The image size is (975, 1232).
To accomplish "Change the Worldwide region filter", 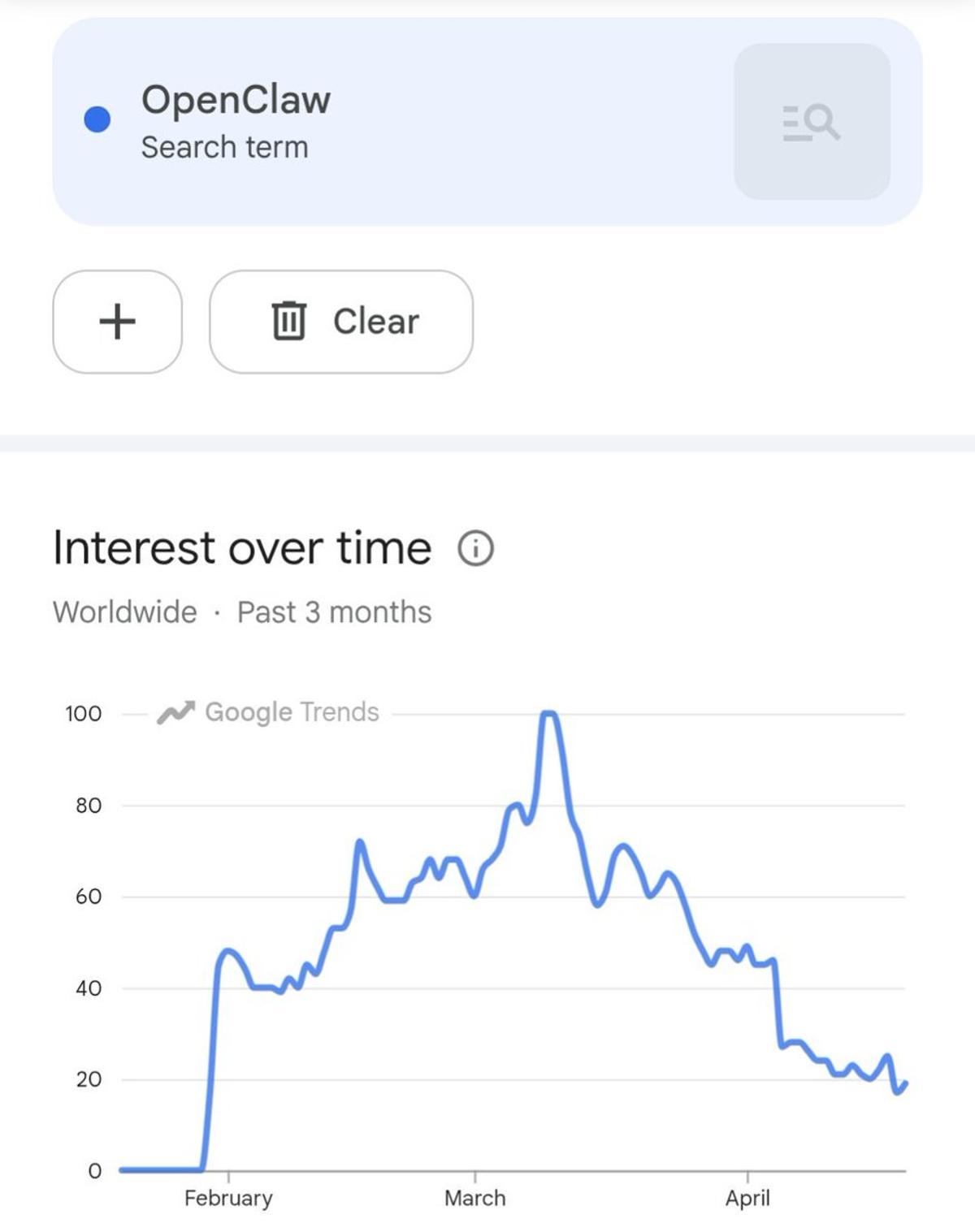I will (125, 612).
